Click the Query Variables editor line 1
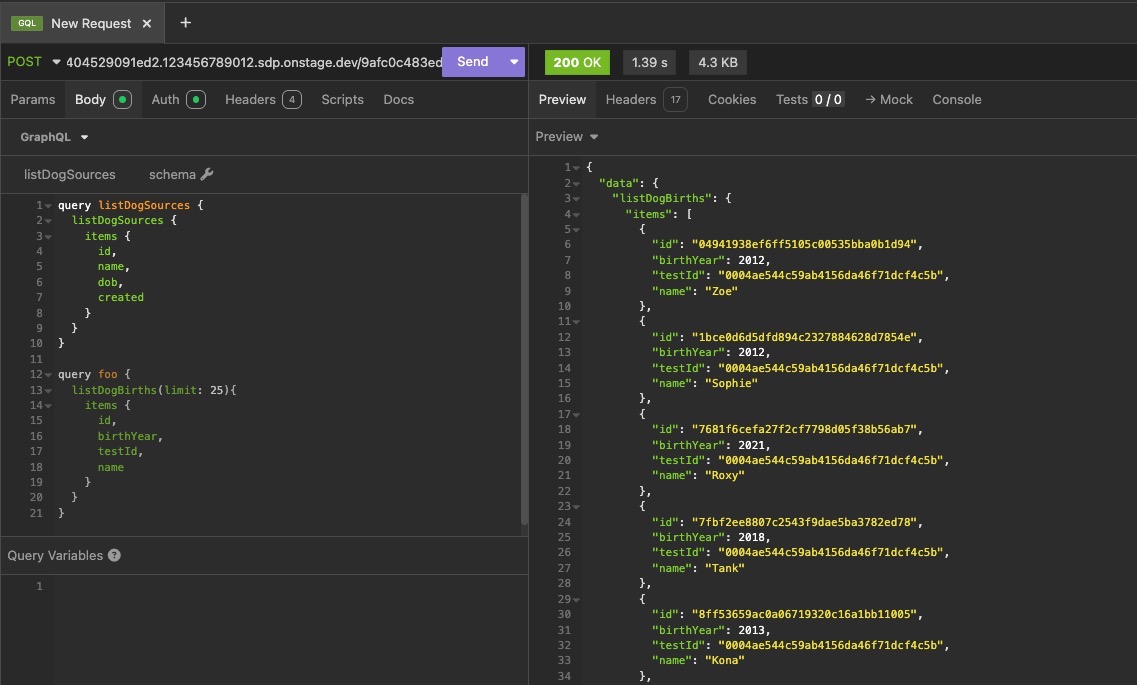Viewport: 1137px width, 685px height. [290, 586]
